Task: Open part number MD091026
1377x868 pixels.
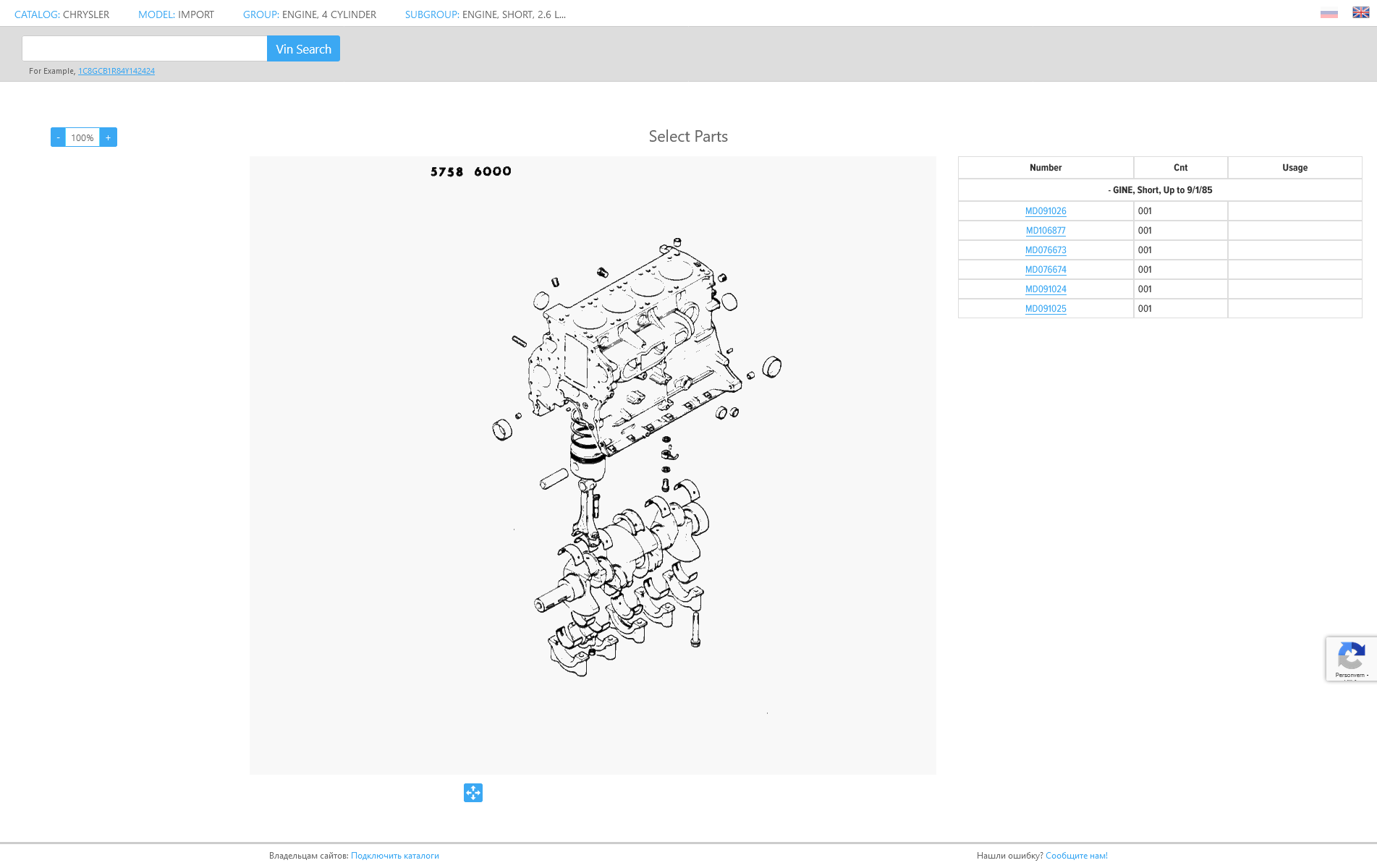Action: pyautogui.click(x=1046, y=211)
